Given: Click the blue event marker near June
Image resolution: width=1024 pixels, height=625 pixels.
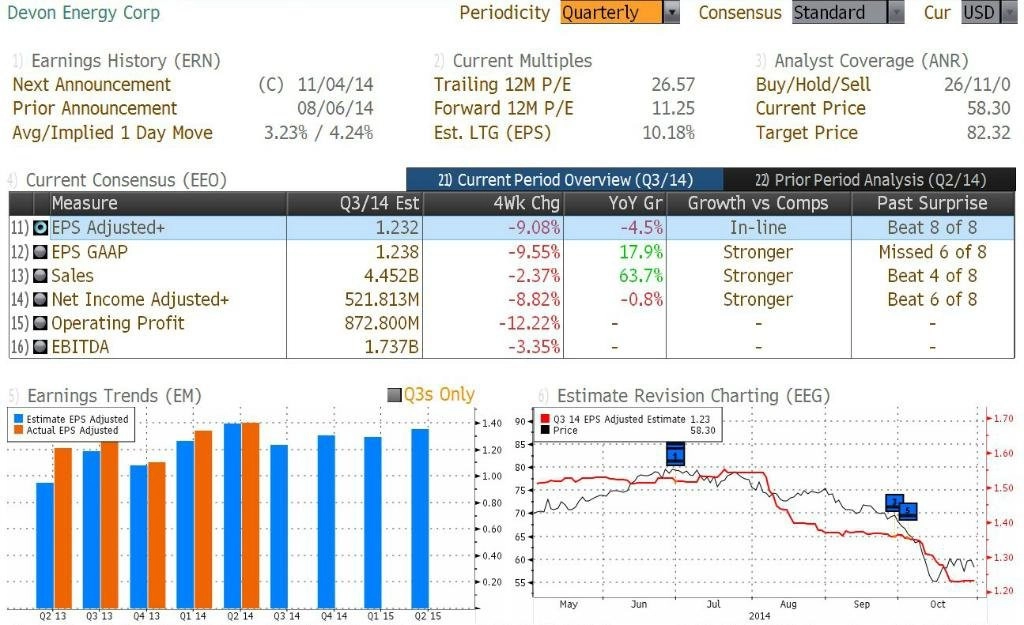Looking at the screenshot, I should (x=675, y=453).
